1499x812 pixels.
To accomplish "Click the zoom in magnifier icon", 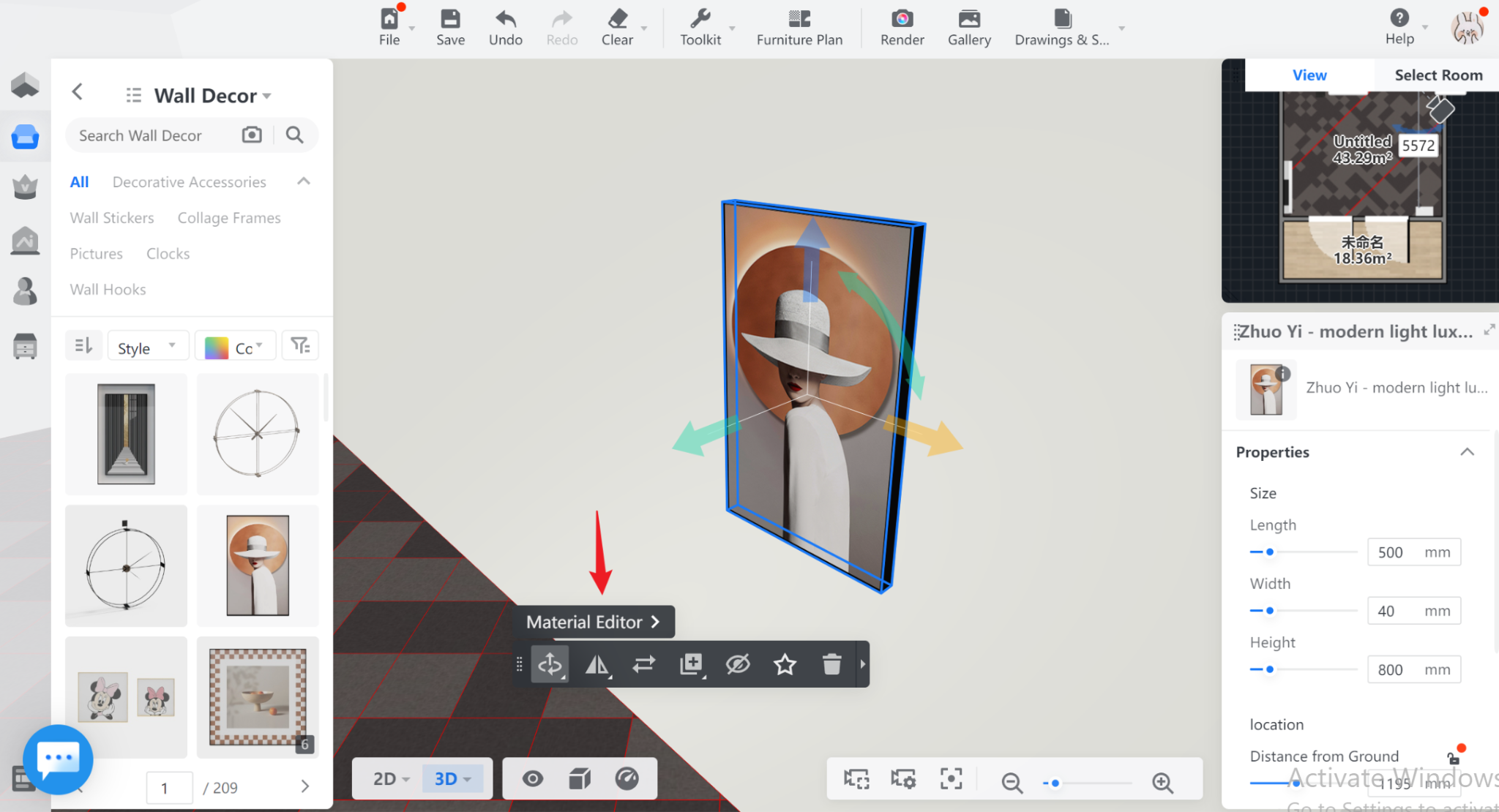I will point(1162,782).
